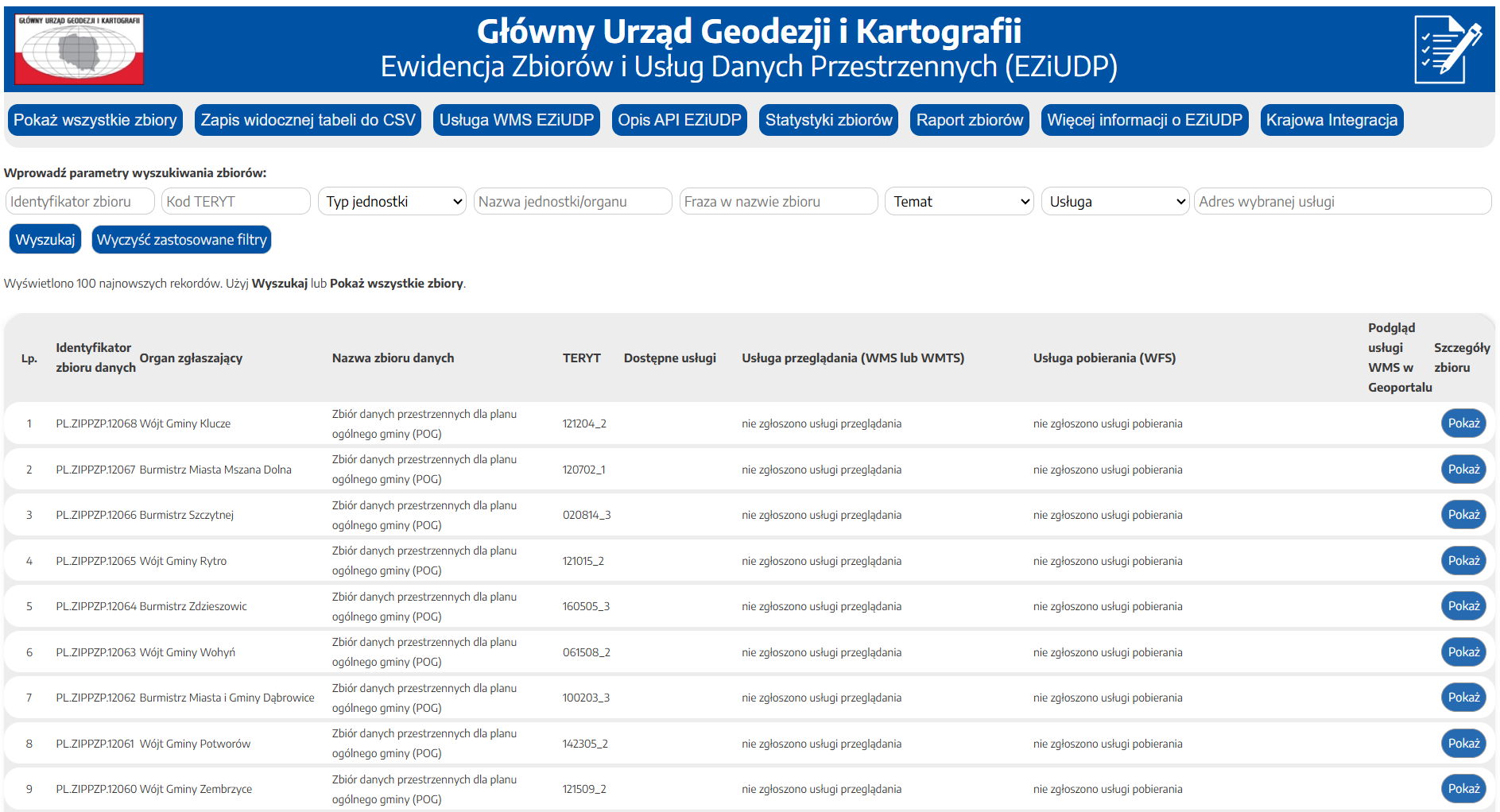Click Pokaż for Burmistrz Miasta Mszana Dolna row
Screen dimensions: 1500x812
coord(1463,470)
